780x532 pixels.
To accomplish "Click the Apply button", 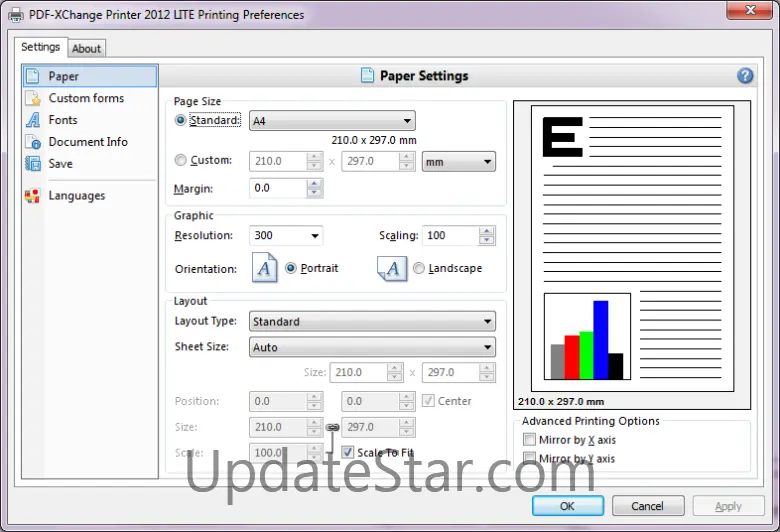I will click(x=728, y=506).
